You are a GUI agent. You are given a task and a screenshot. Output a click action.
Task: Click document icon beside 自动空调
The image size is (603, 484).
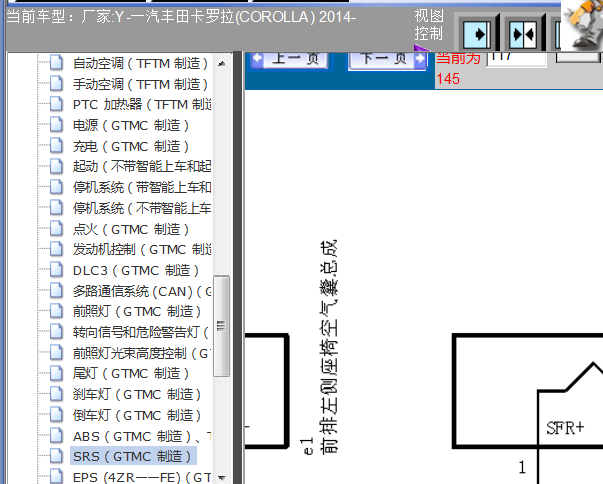coord(57,63)
